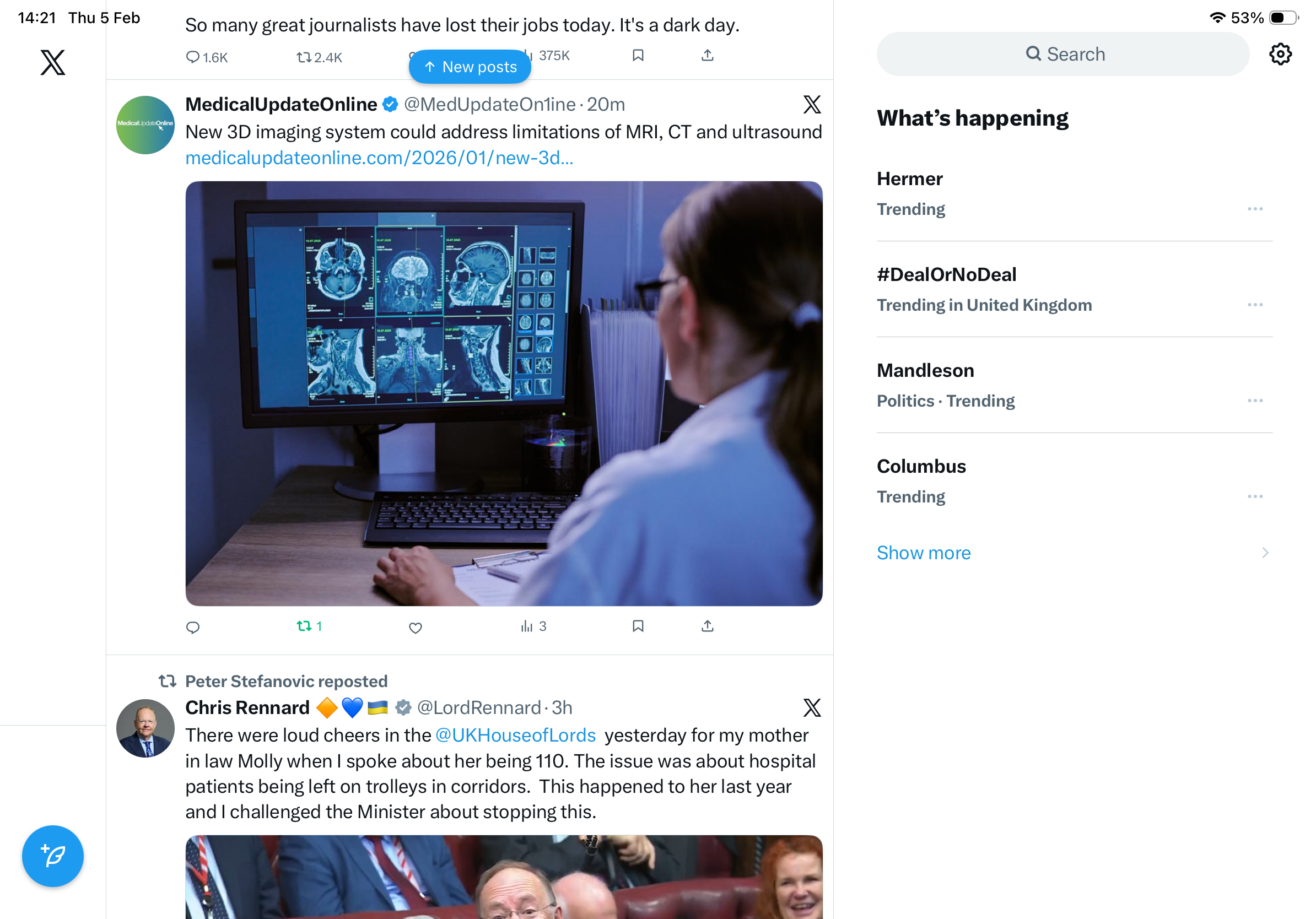Open the medicalupdateonline.com article link

point(379,158)
